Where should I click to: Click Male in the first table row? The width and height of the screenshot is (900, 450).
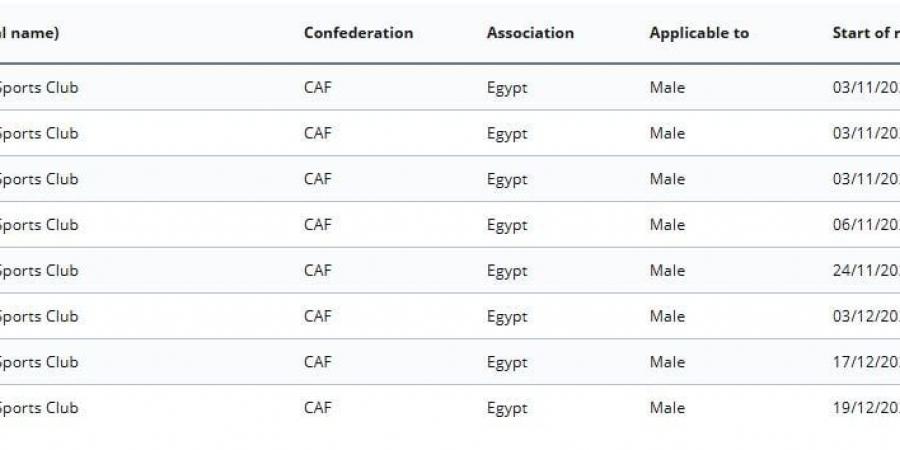click(667, 88)
